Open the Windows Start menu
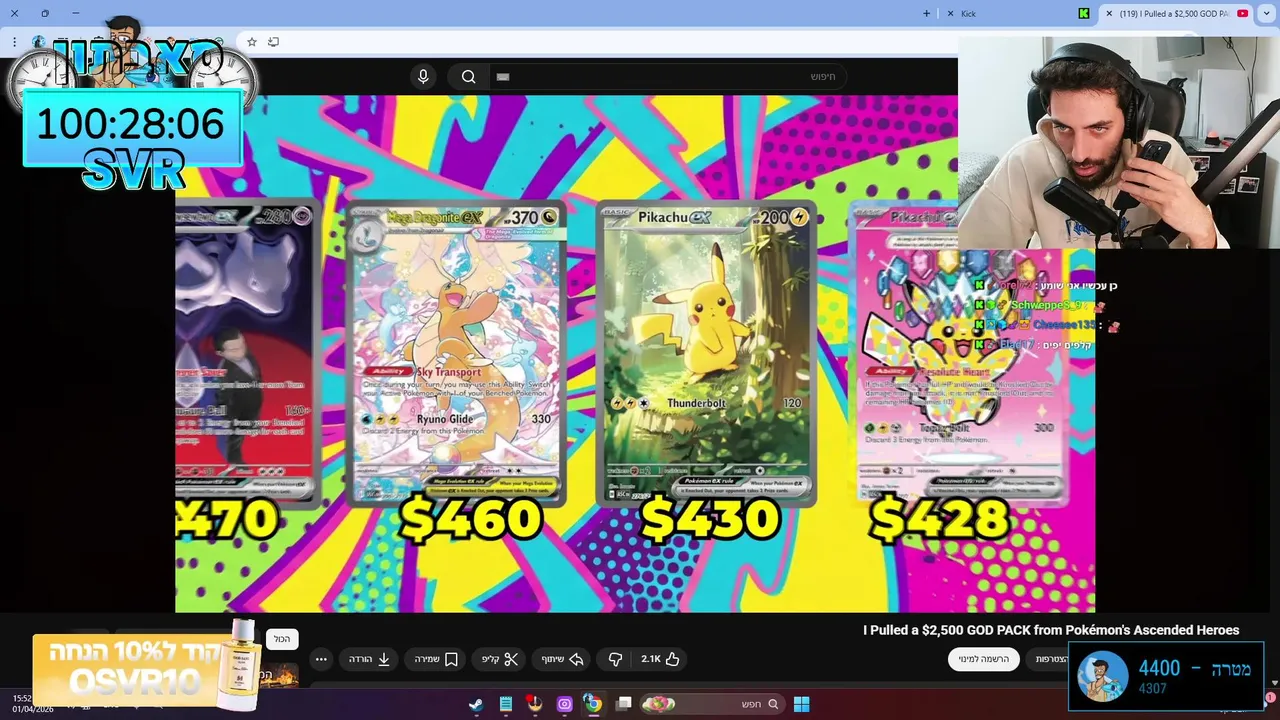The width and height of the screenshot is (1280, 720). pyautogui.click(x=801, y=704)
